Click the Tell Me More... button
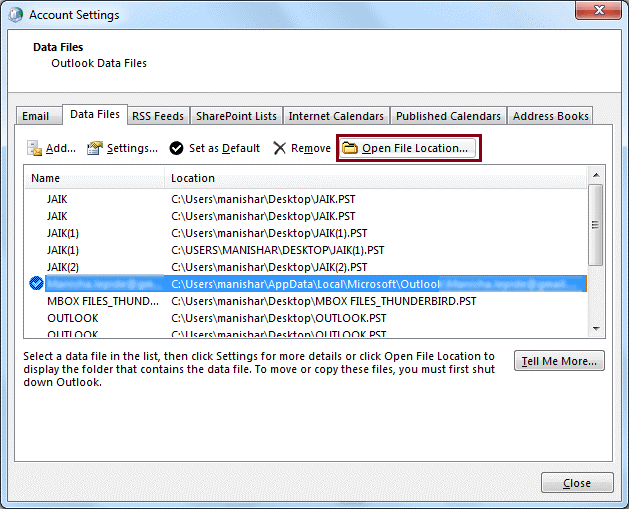The height and width of the screenshot is (509, 629). (559, 361)
